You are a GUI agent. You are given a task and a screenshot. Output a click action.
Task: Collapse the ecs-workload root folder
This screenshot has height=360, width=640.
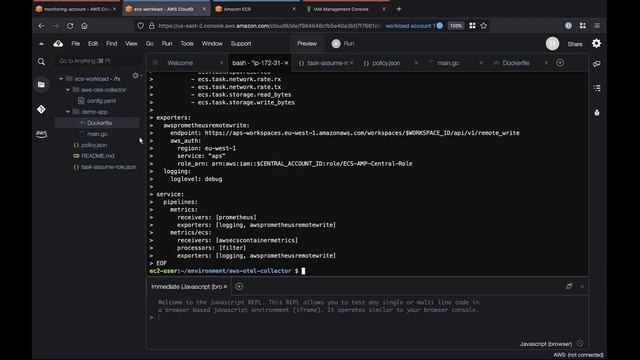(61, 78)
